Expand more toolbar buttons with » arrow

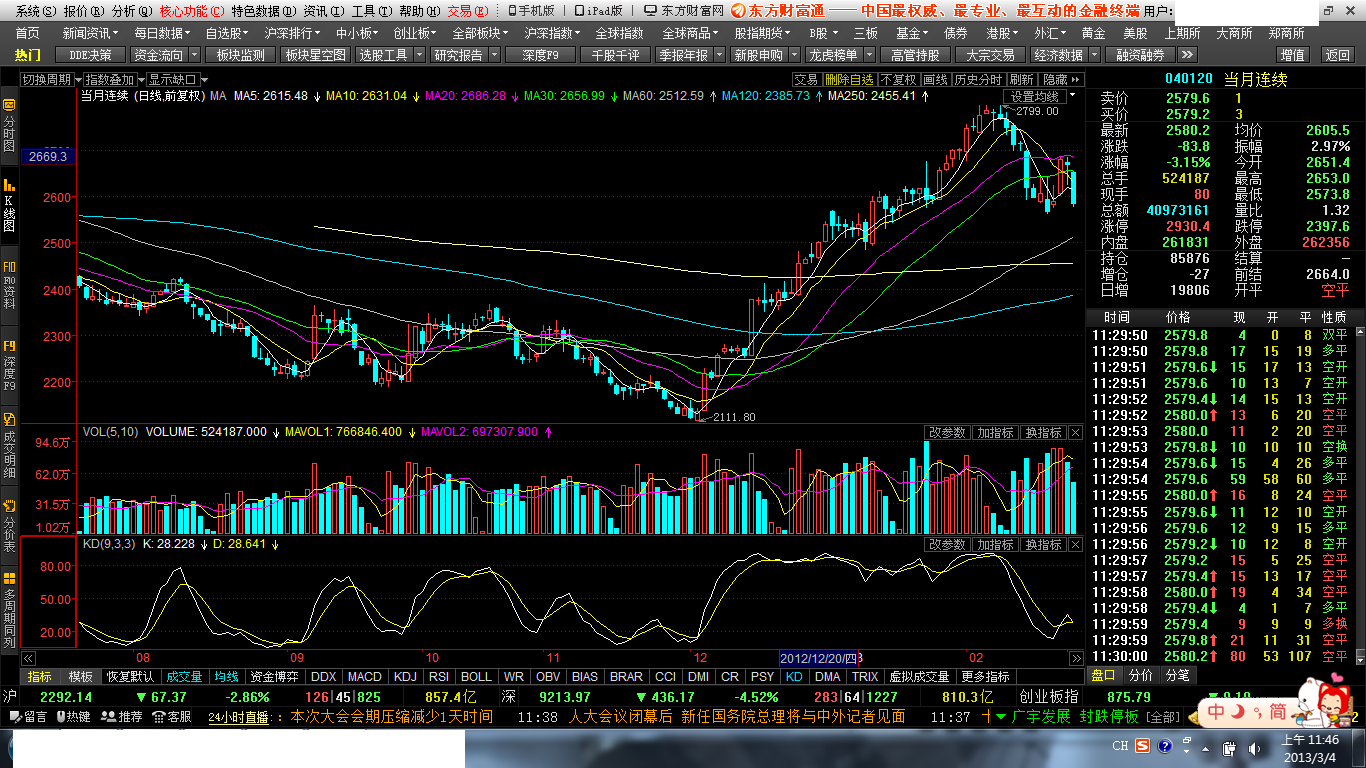pos(1187,55)
